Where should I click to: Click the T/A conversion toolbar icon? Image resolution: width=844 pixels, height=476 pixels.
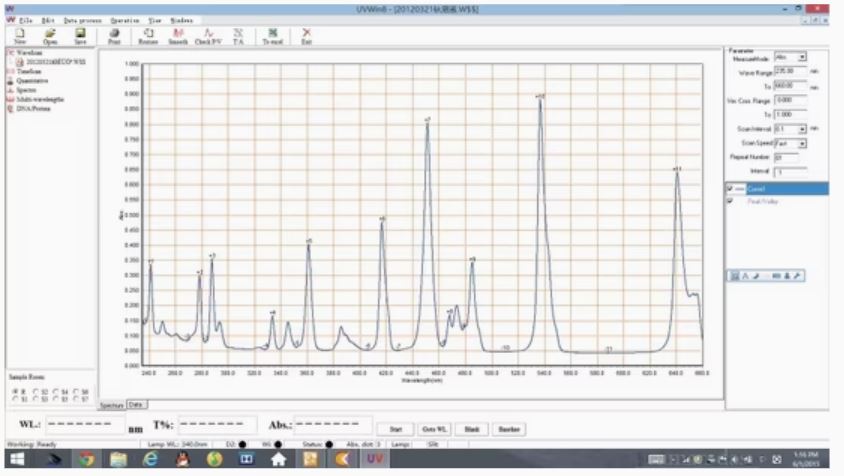(x=238, y=36)
